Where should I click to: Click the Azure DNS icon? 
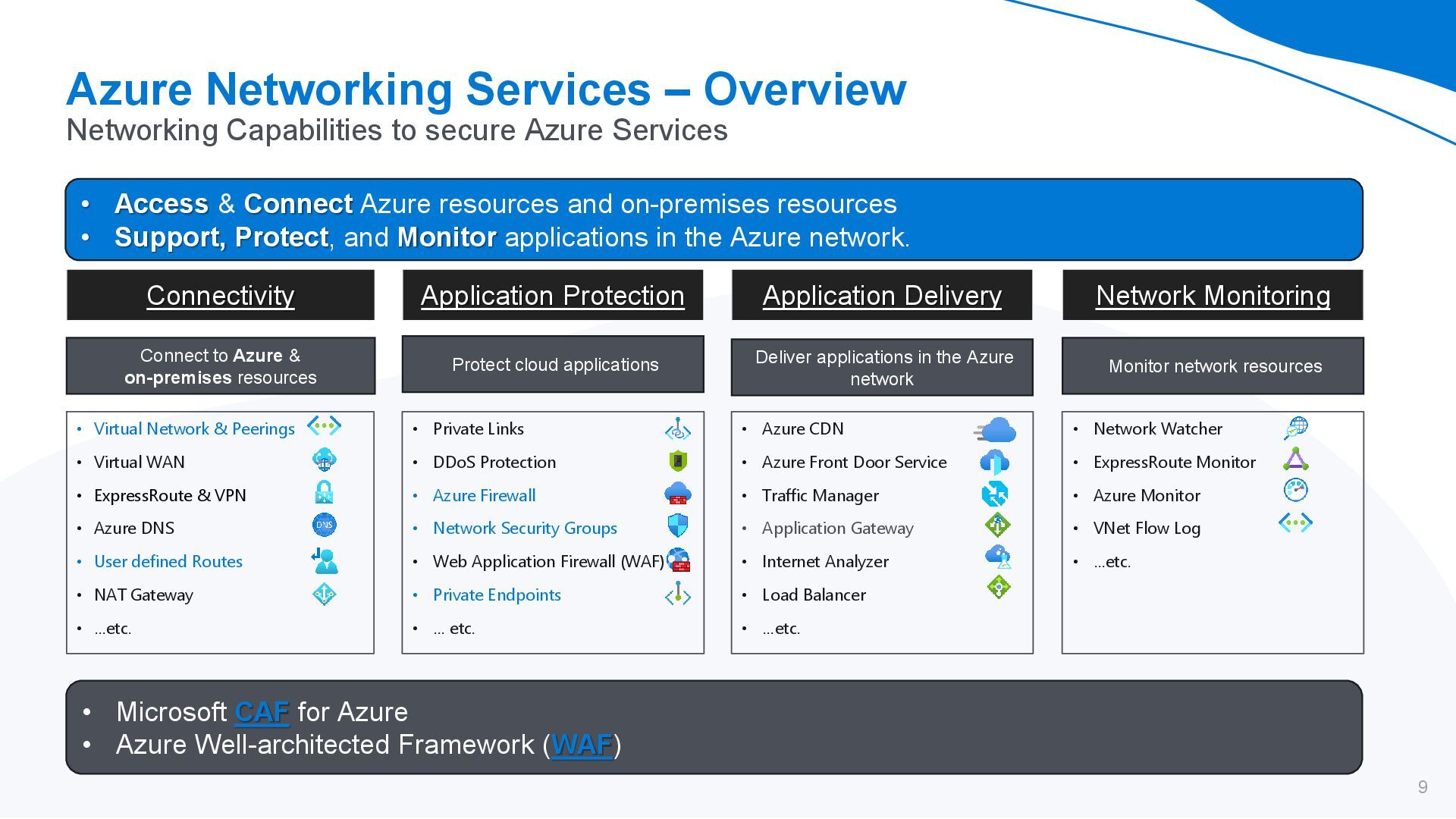325,525
